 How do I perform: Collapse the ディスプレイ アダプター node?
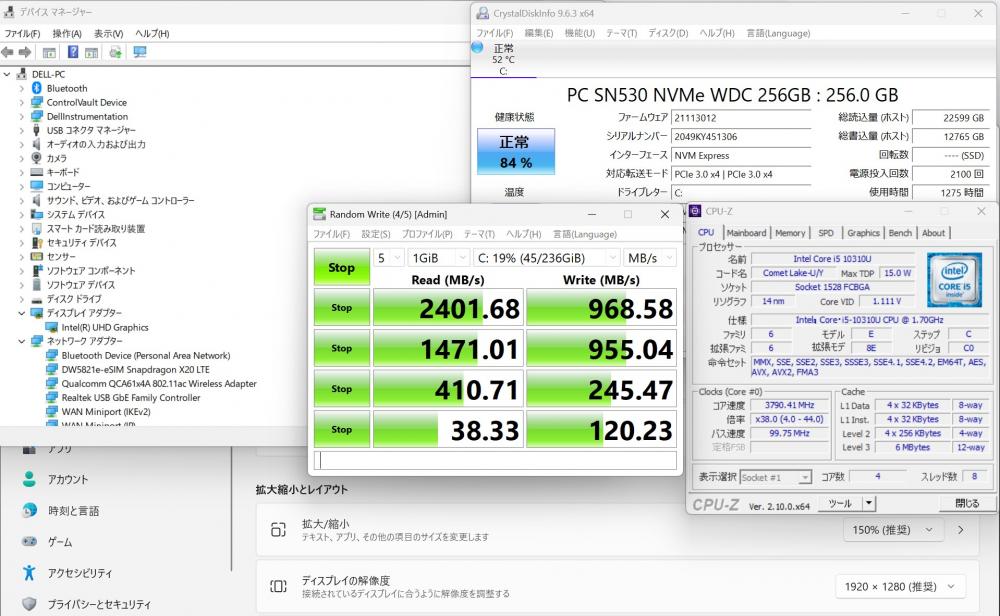click(22, 312)
